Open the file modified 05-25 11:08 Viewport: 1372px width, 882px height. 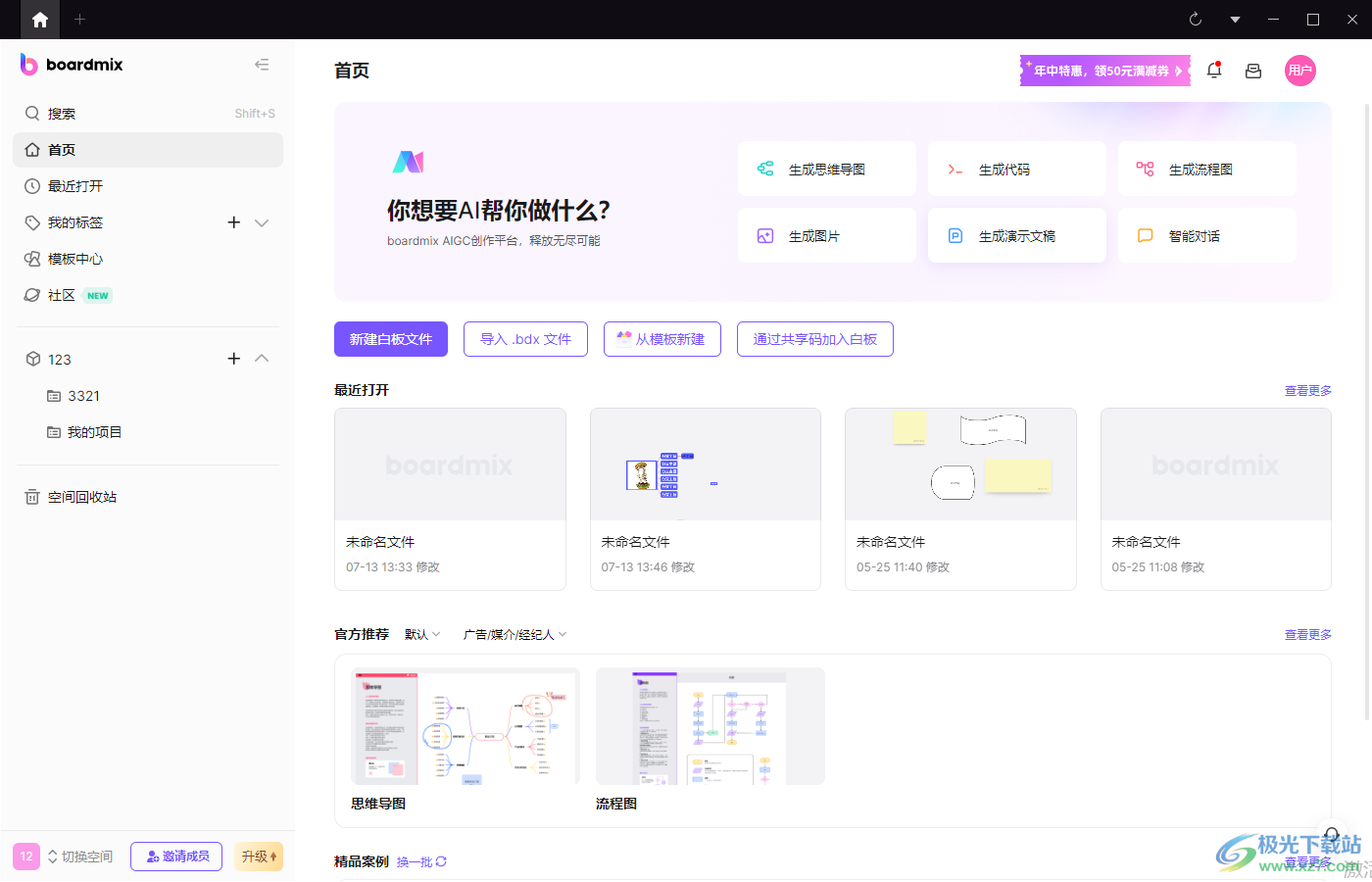point(1216,499)
